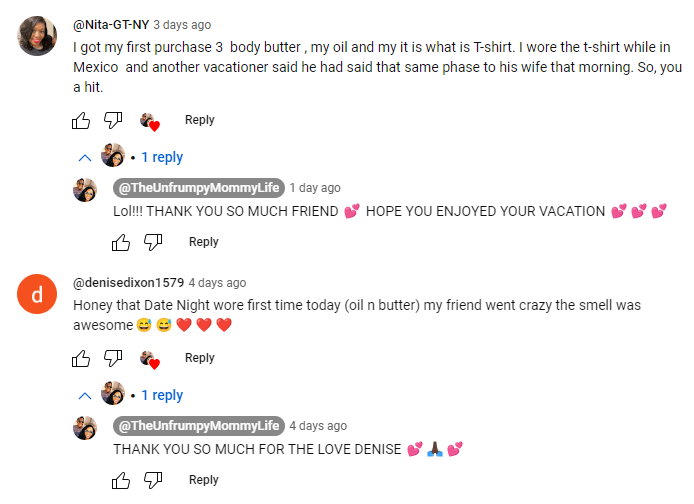Image resolution: width=694 pixels, height=504 pixels.
Task: Dislike the @Nita-GT-NY comment
Action: [x=113, y=121]
